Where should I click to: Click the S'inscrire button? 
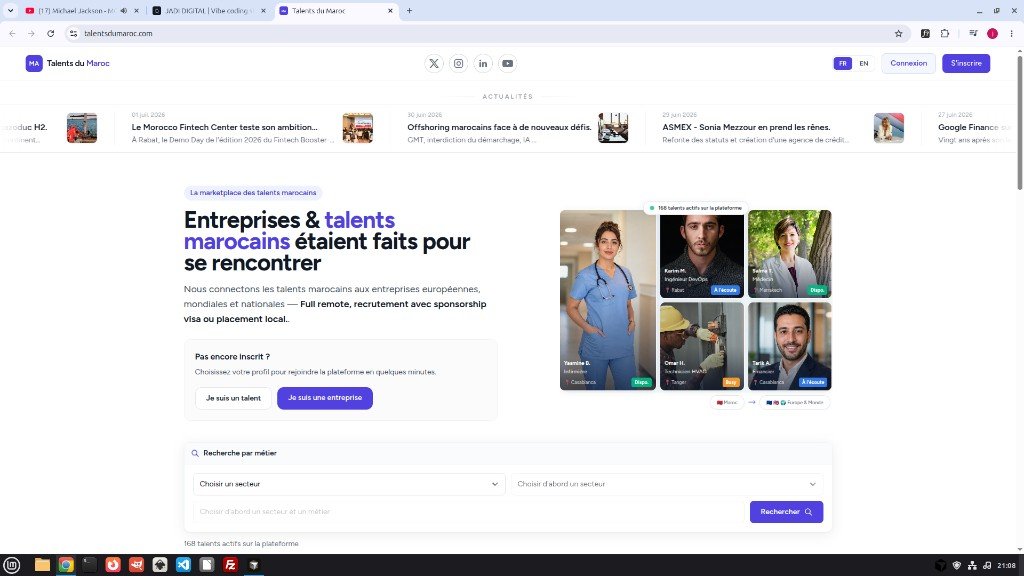pyautogui.click(x=966, y=63)
